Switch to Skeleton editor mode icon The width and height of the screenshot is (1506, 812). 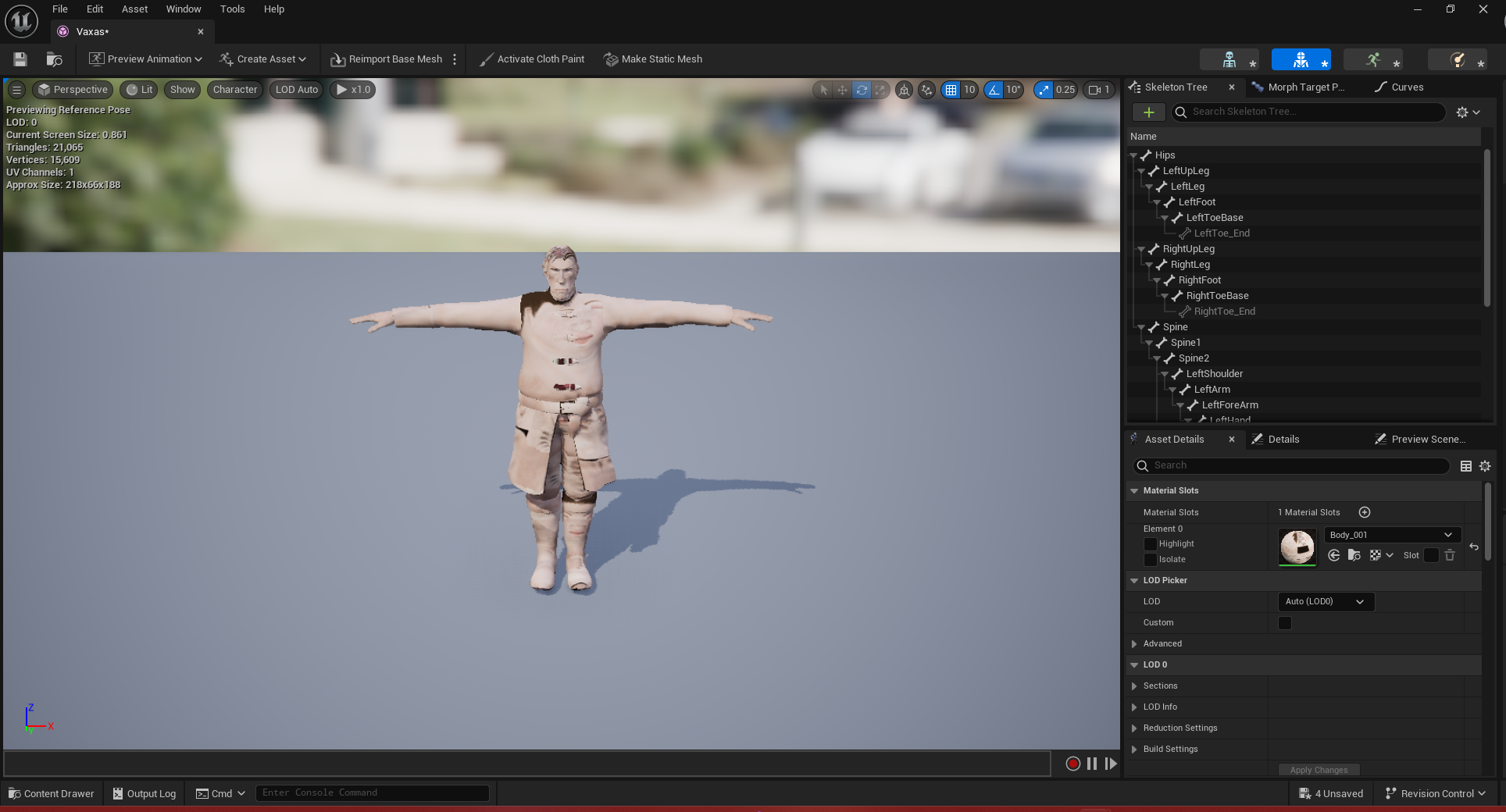coord(1229,59)
